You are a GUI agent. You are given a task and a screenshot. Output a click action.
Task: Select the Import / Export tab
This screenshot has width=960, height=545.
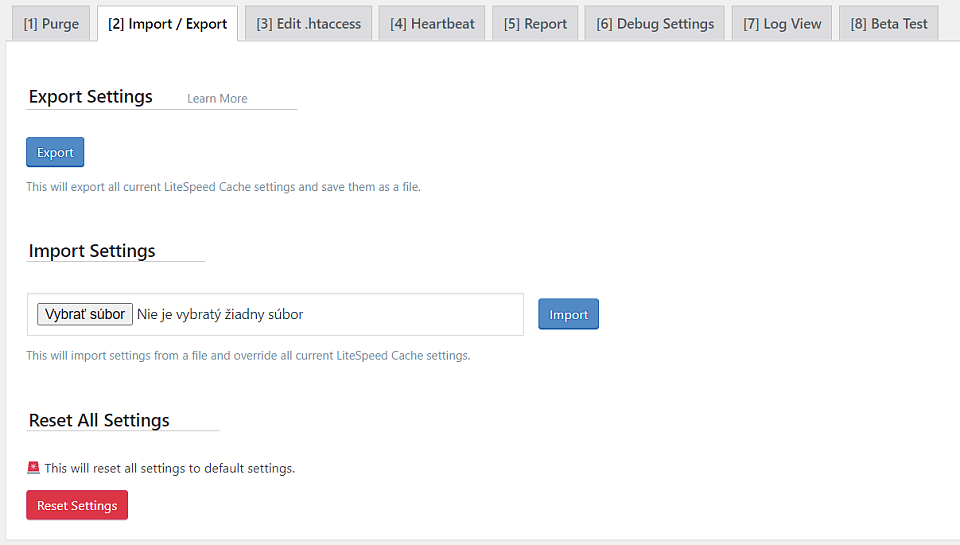[x=167, y=24]
